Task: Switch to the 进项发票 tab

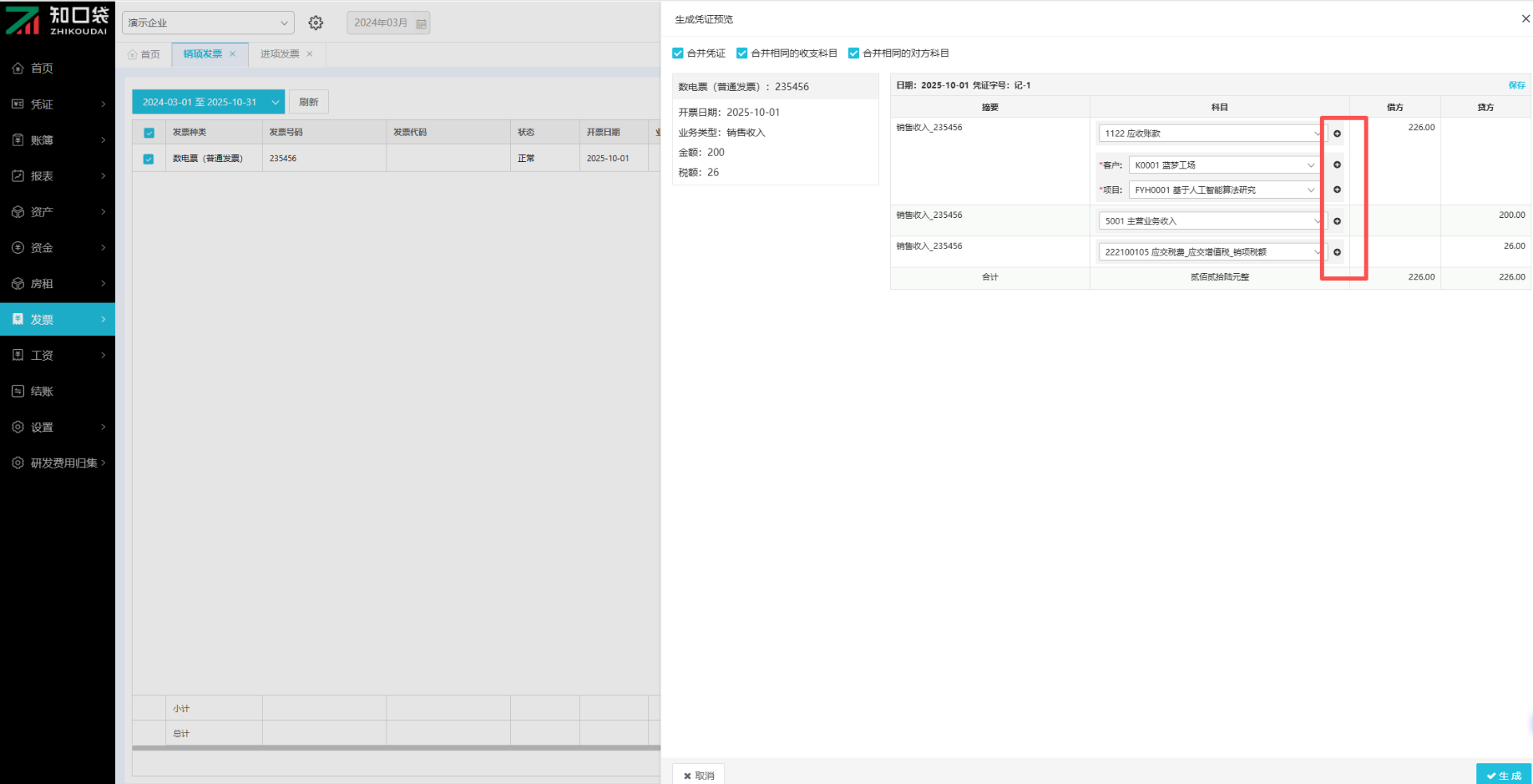Action: [x=279, y=54]
